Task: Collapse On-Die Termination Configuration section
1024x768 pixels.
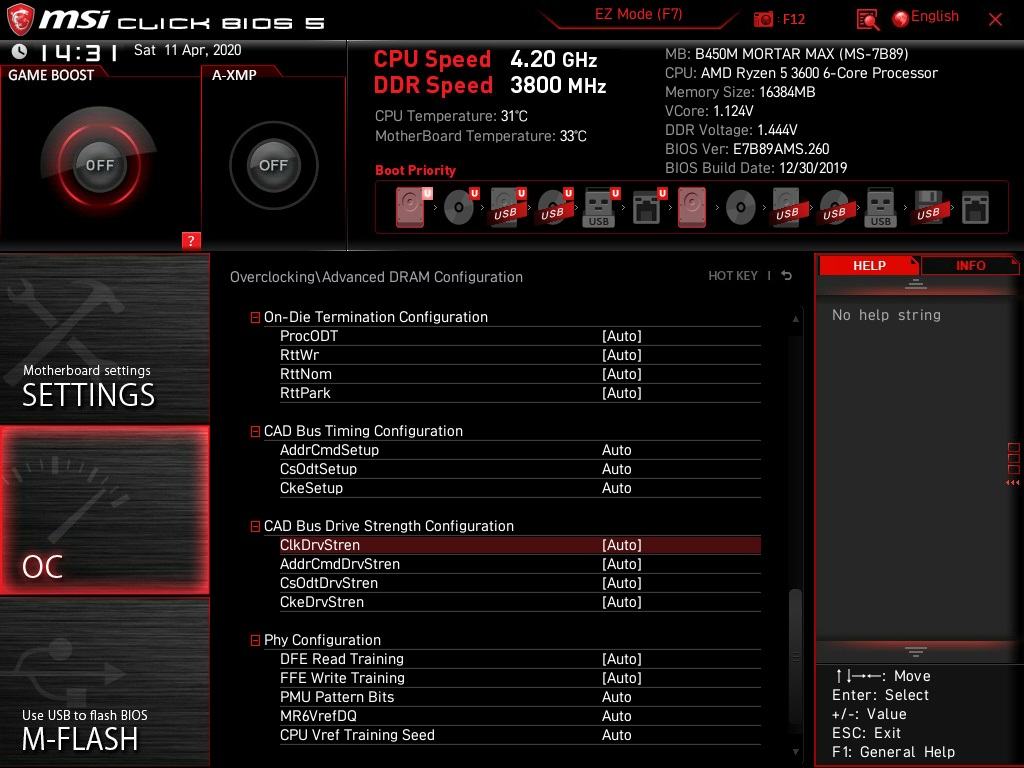Action: pyautogui.click(x=255, y=317)
